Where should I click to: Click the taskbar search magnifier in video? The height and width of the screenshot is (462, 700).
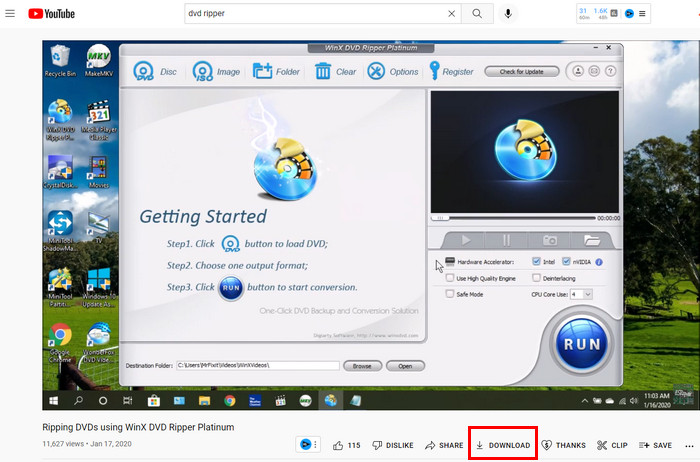(79, 400)
